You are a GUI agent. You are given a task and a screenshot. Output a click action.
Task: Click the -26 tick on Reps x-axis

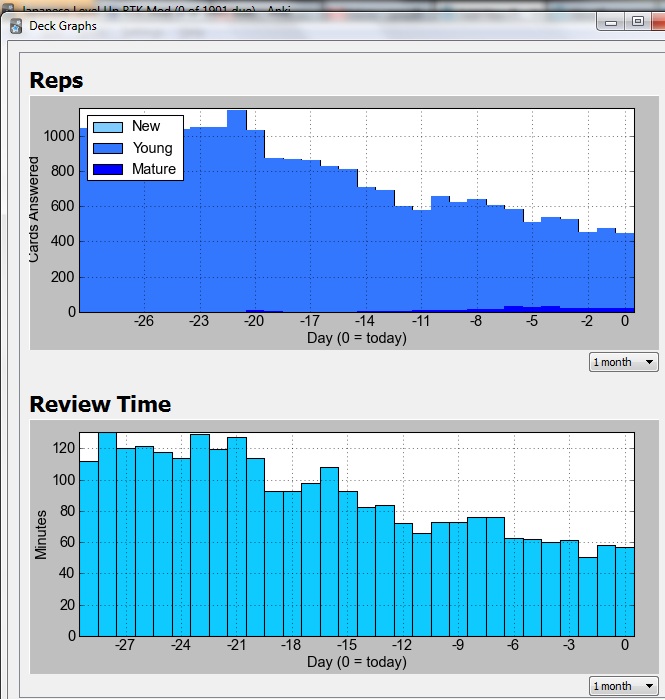pyautogui.click(x=145, y=321)
